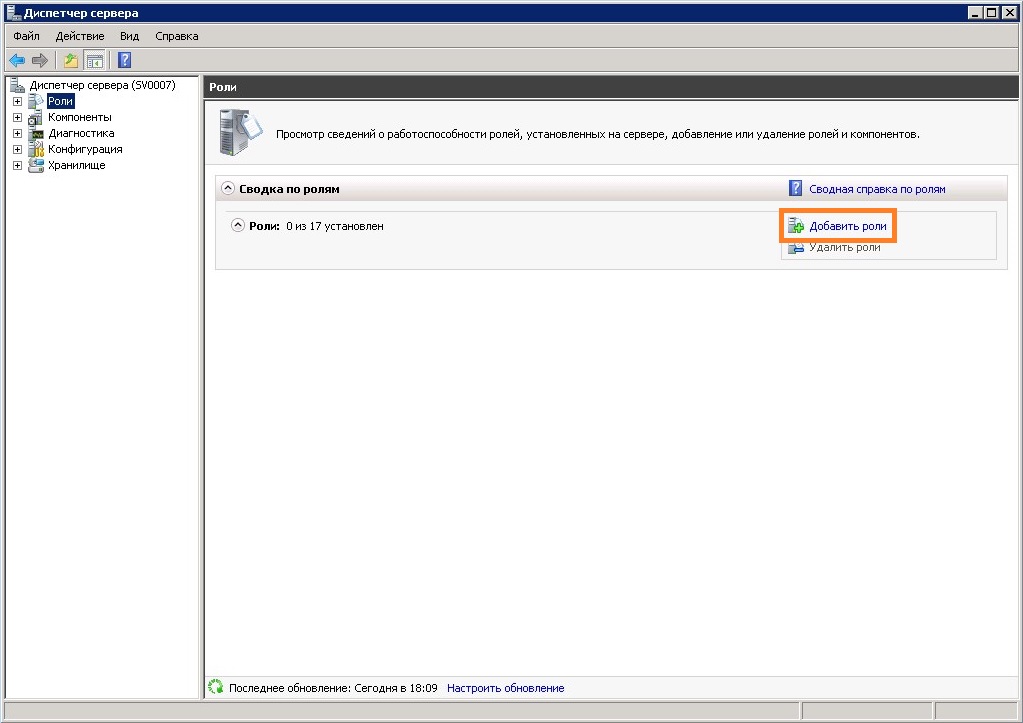Click the Хранилище icon in the tree

[x=36, y=165]
